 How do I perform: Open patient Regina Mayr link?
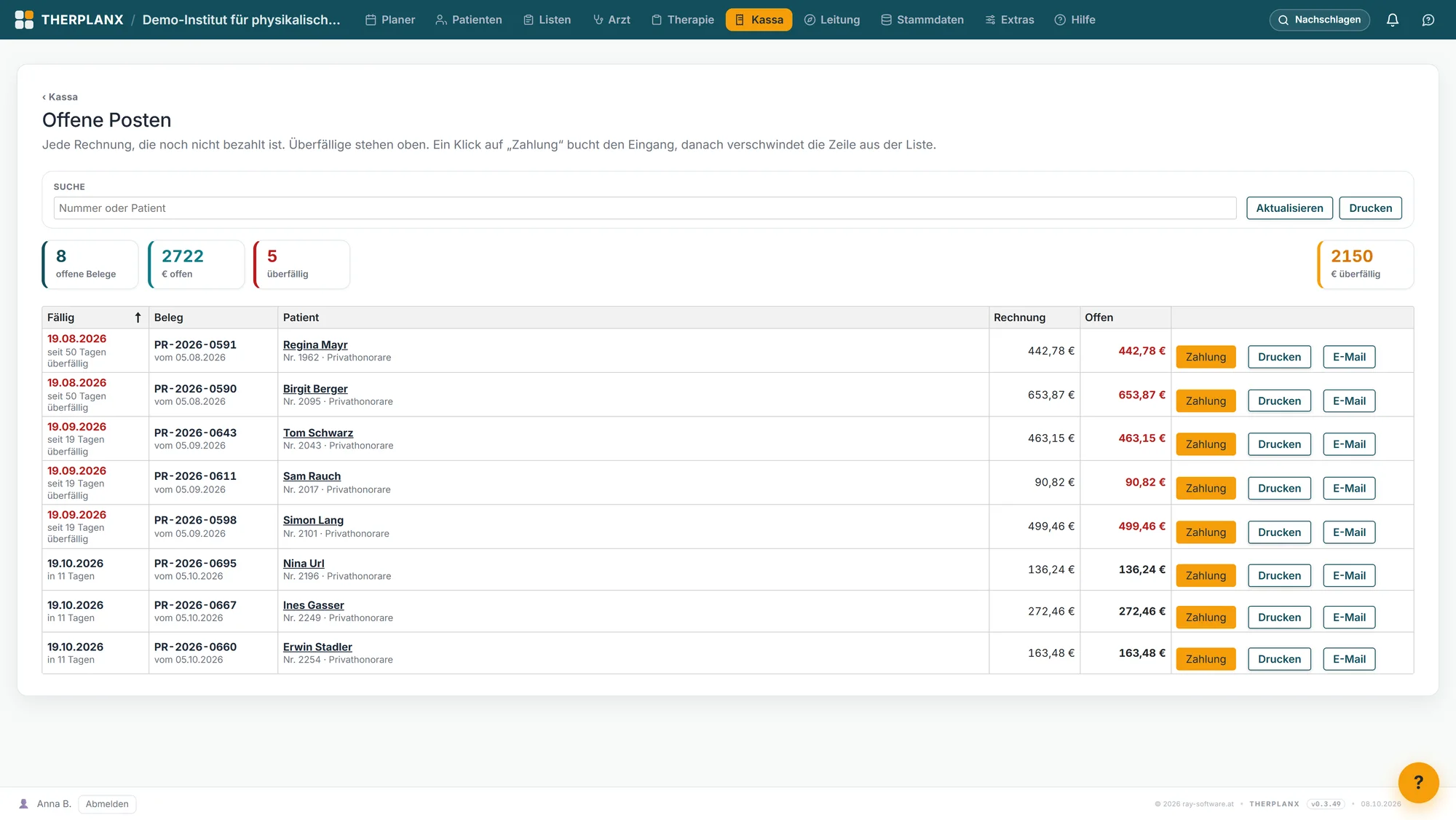point(315,344)
